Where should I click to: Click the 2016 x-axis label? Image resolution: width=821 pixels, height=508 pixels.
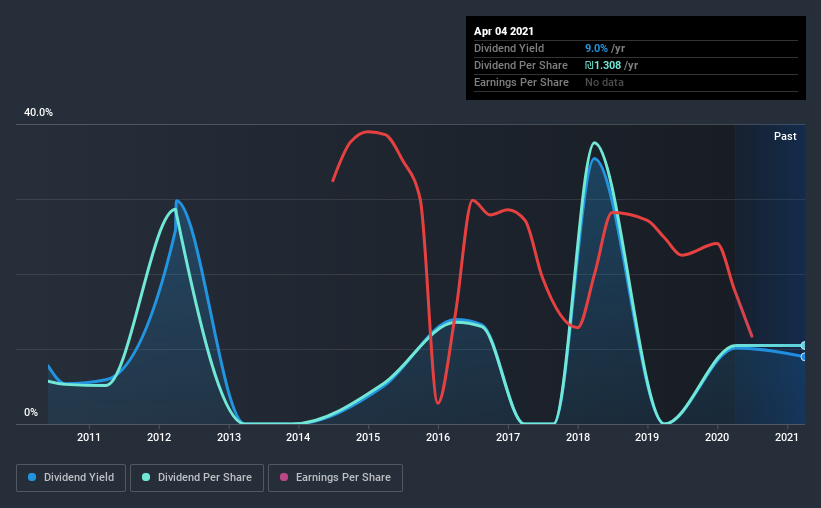pos(438,437)
